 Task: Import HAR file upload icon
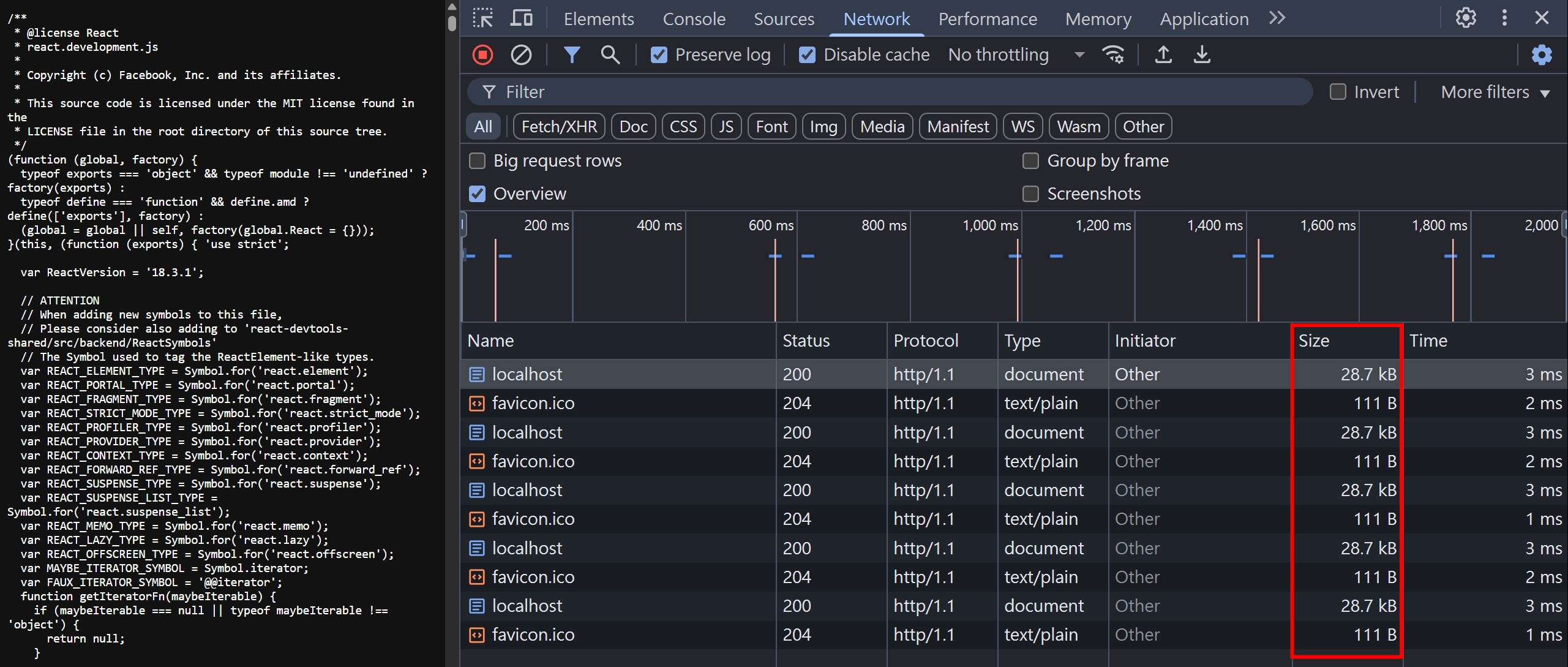[1163, 55]
